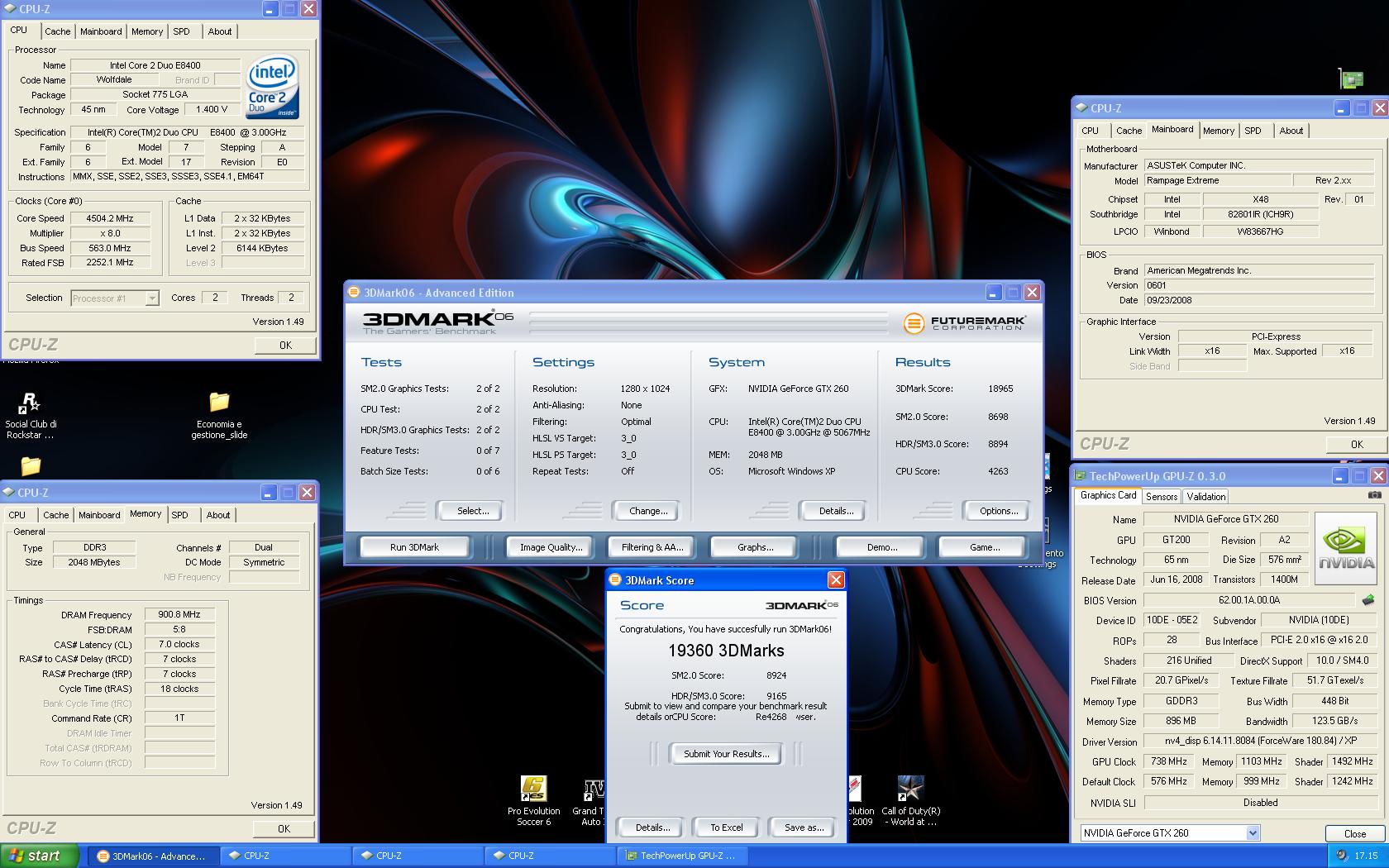Viewport: 1389px width, 868px height.
Task: Click Save as in score dialog
Action: (804, 827)
